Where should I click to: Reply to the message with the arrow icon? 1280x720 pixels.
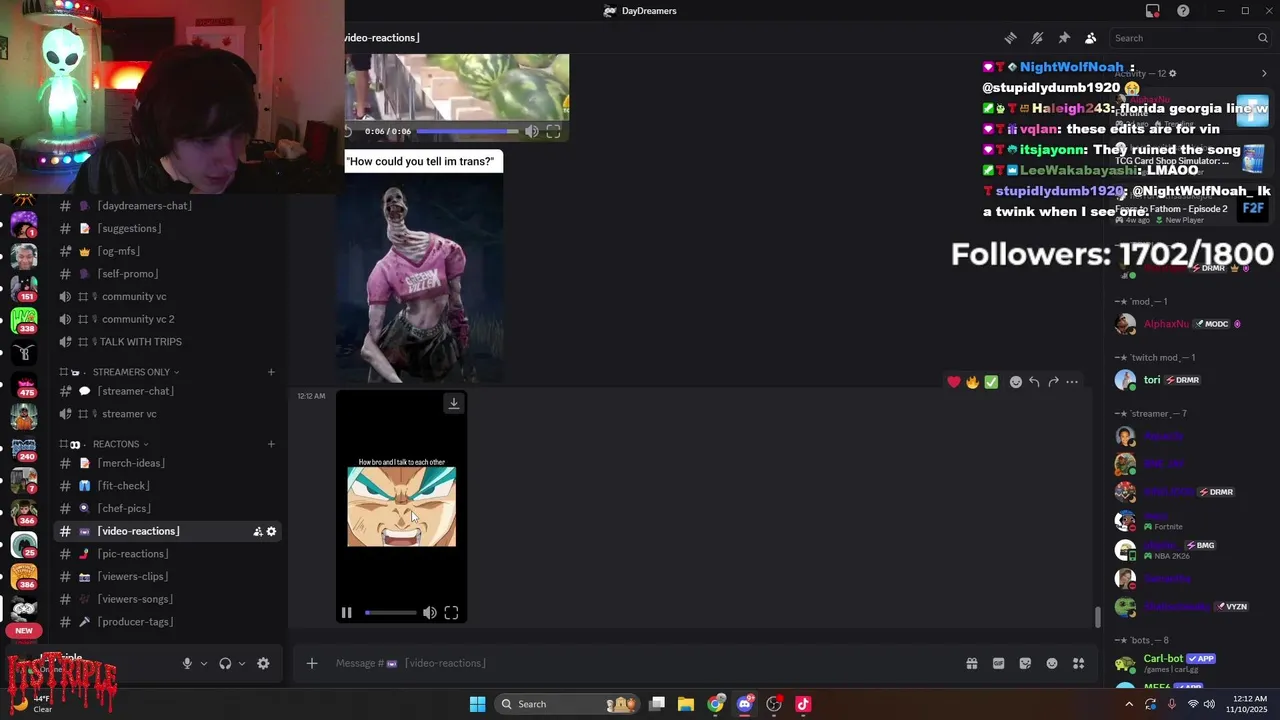click(x=1034, y=382)
